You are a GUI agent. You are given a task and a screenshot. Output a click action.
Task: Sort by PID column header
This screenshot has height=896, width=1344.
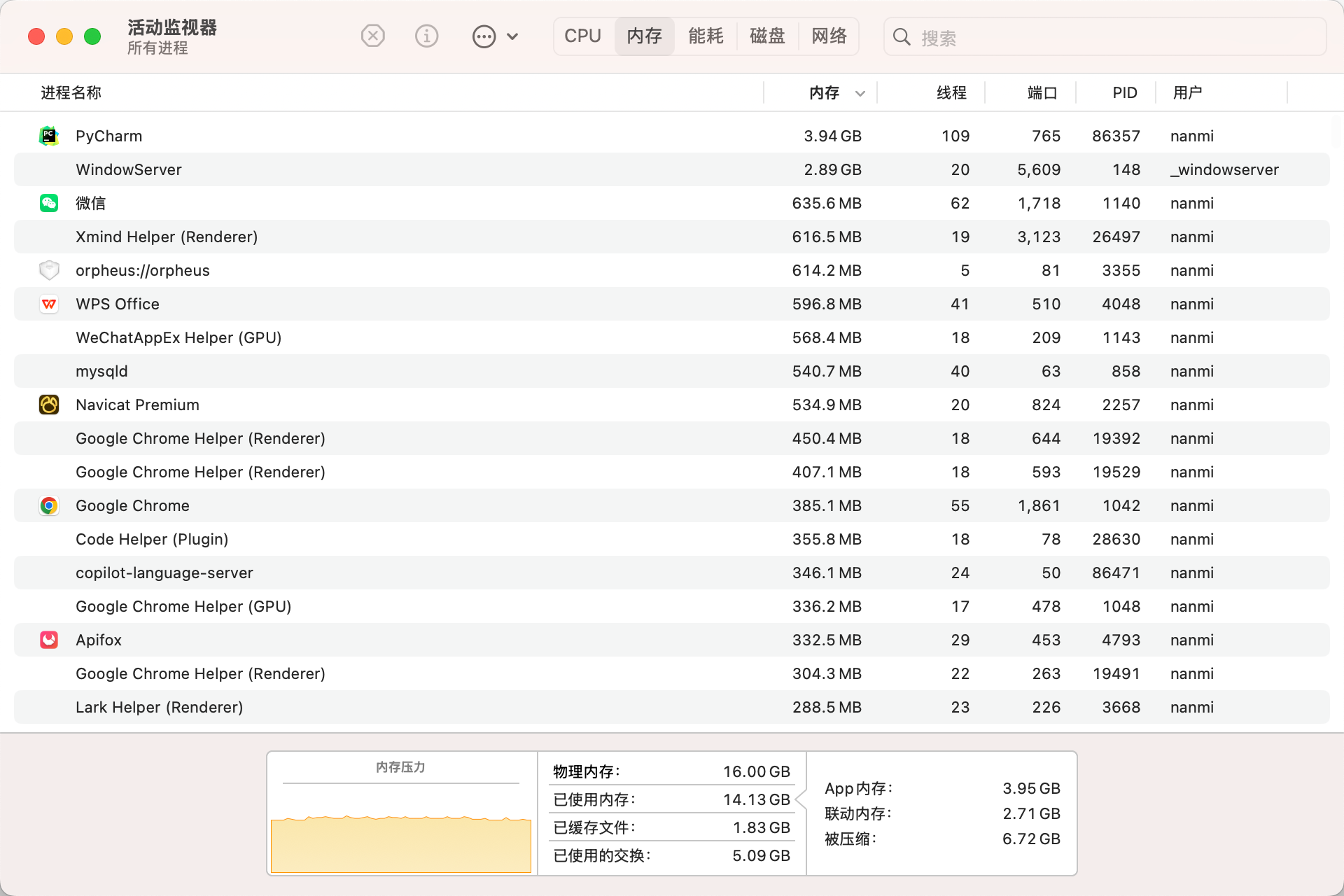click(1125, 92)
